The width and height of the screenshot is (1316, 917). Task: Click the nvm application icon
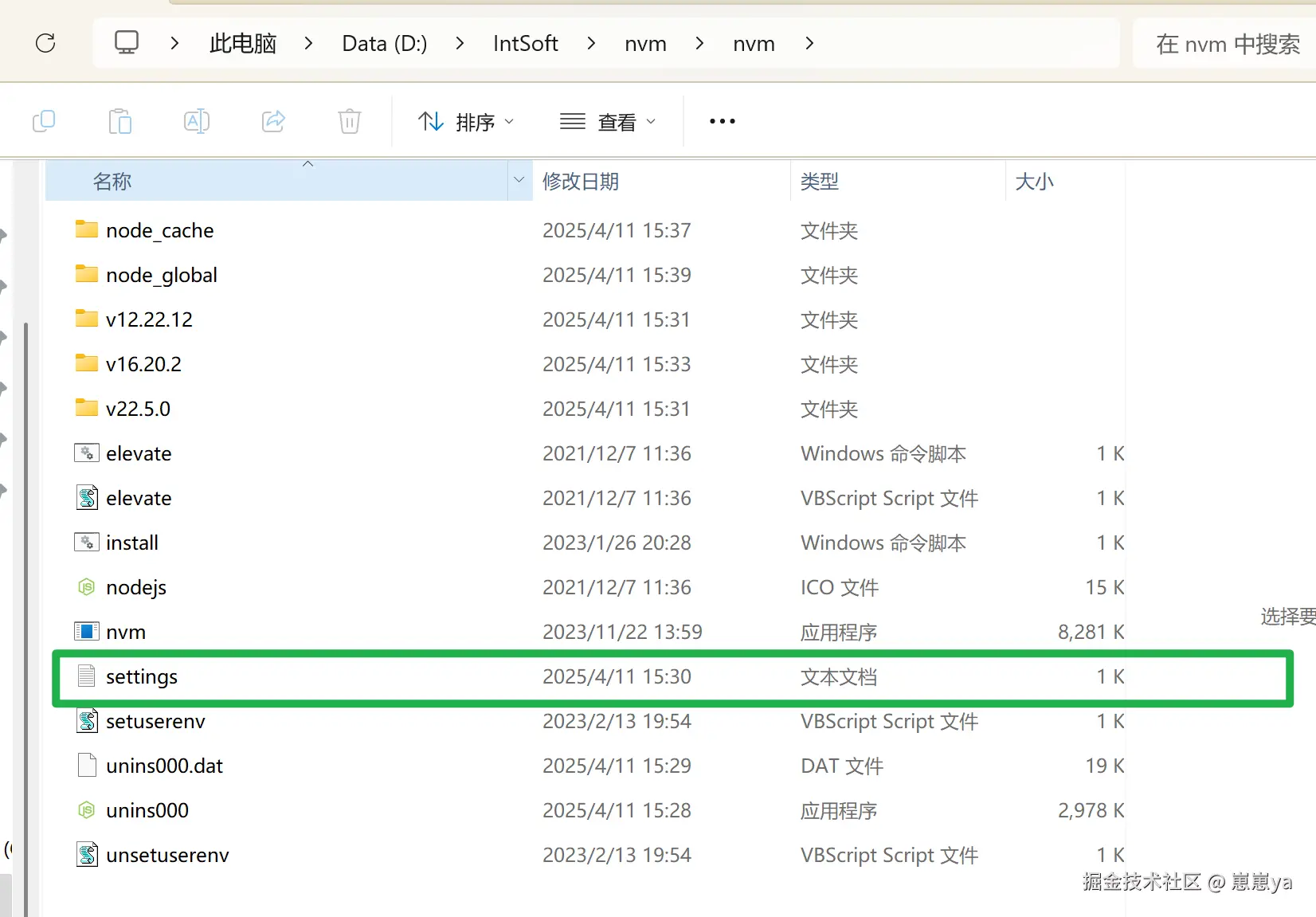(x=87, y=631)
